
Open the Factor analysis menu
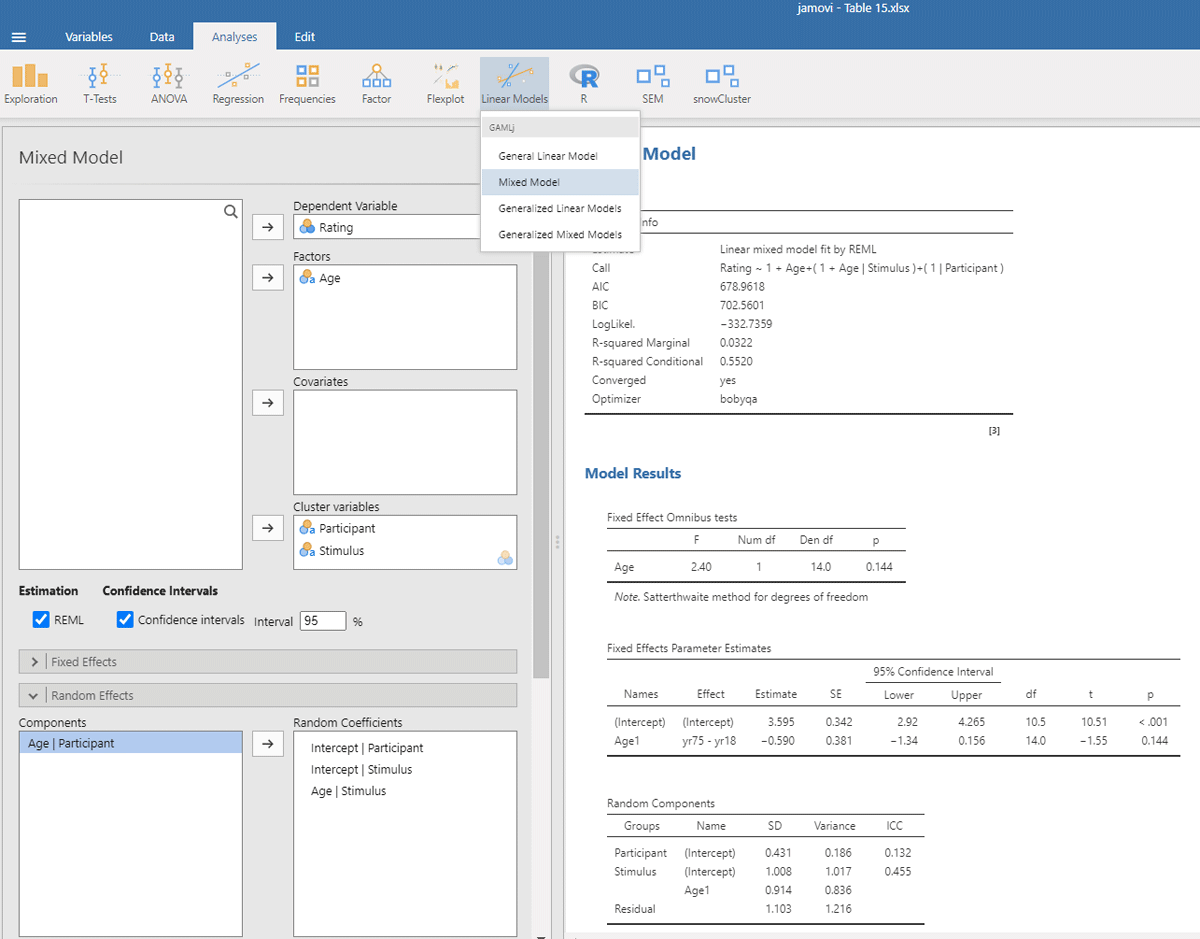click(376, 84)
